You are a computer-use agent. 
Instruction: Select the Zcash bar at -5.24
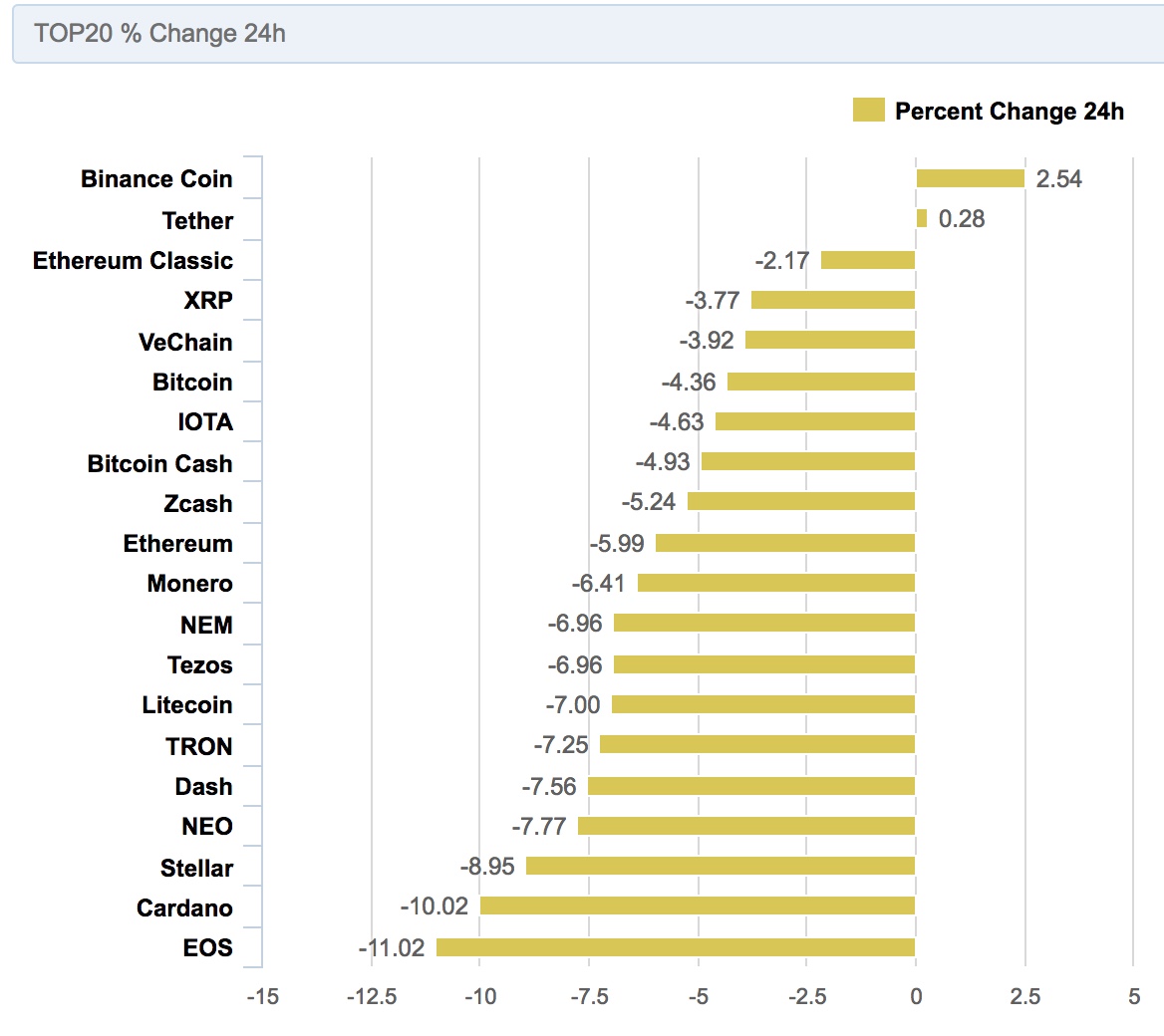[801, 502]
